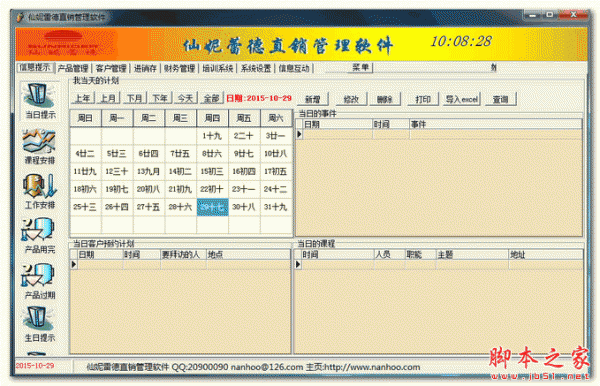Click the red logo in the banner
Viewport: 600px width, 386px height.
point(64,44)
